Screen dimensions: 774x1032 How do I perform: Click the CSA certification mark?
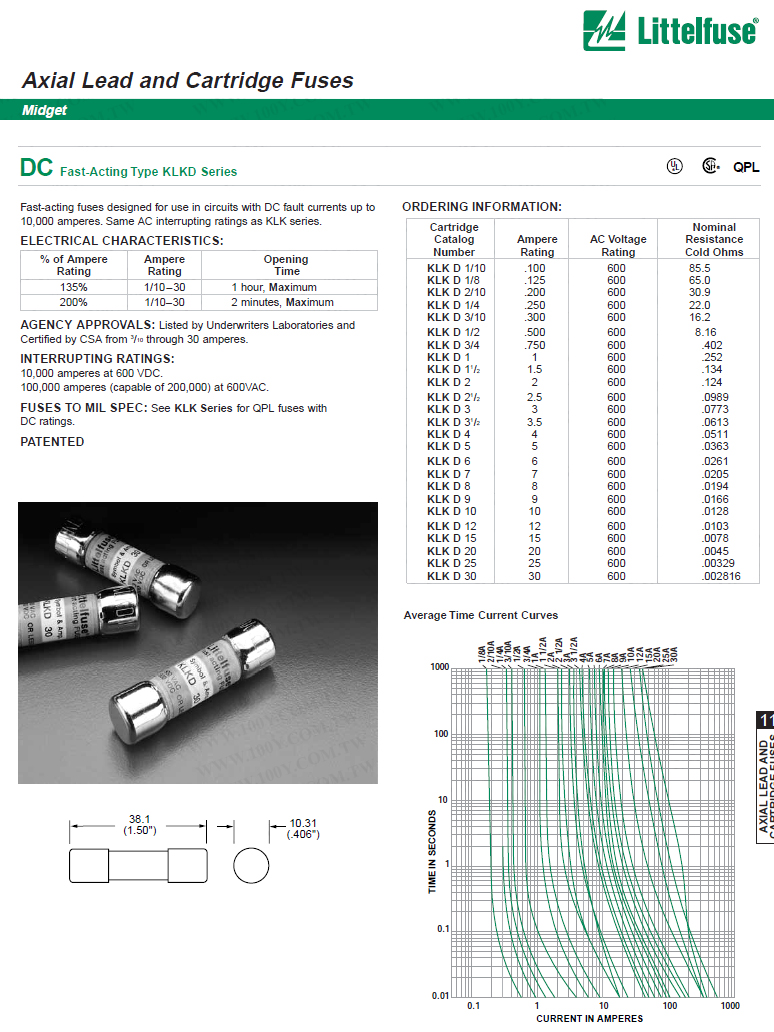pyautogui.click(x=710, y=167)
